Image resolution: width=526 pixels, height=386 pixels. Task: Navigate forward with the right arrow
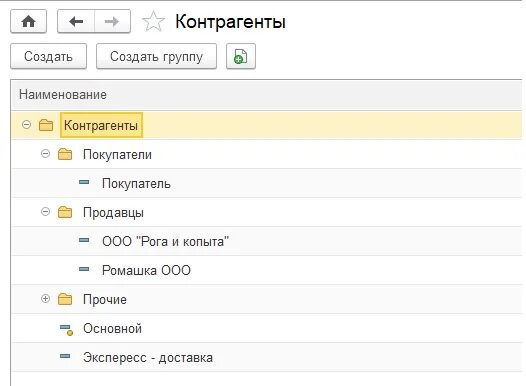112,22
